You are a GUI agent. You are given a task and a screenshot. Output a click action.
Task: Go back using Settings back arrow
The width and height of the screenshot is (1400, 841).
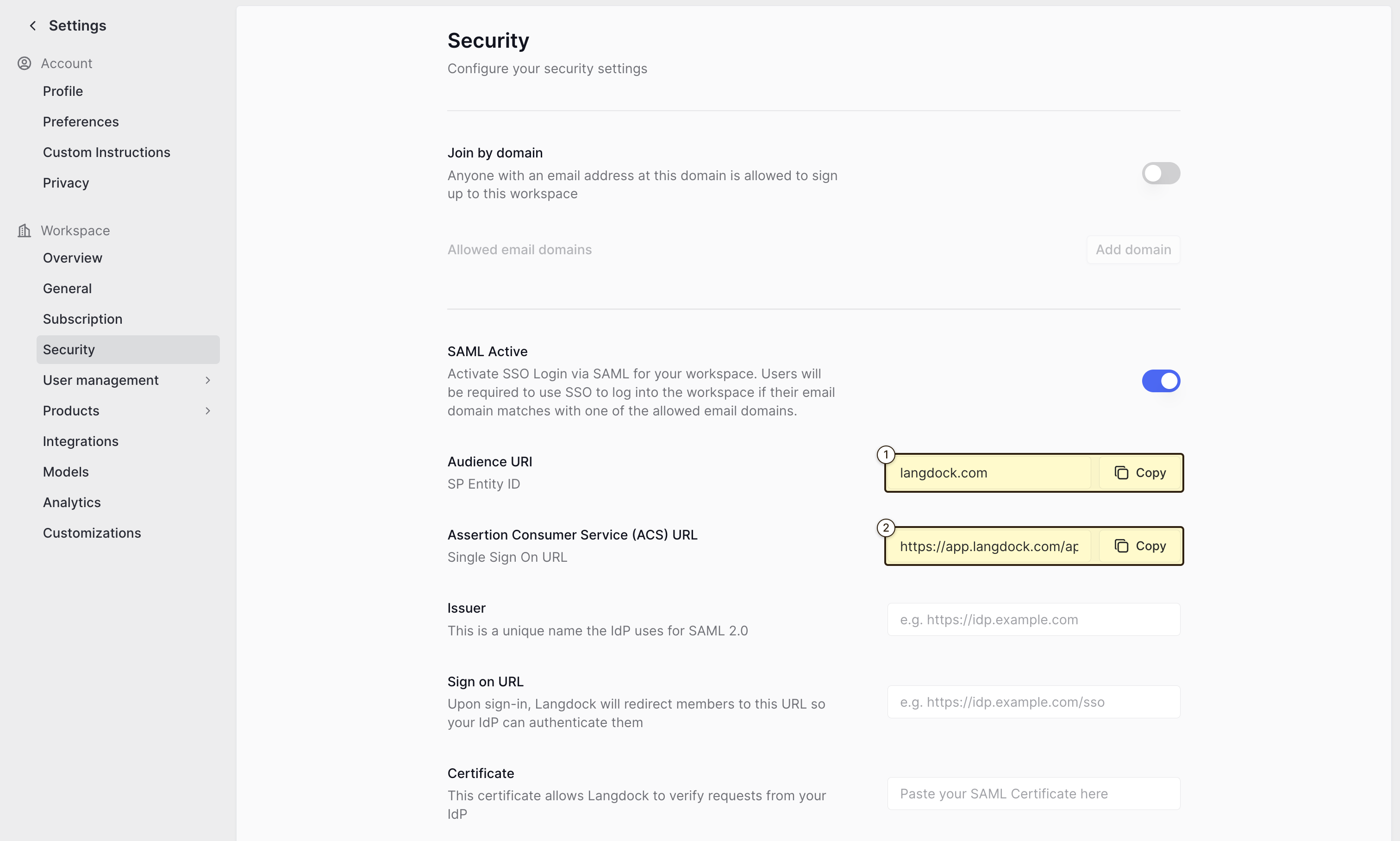(x=33, y=25)
